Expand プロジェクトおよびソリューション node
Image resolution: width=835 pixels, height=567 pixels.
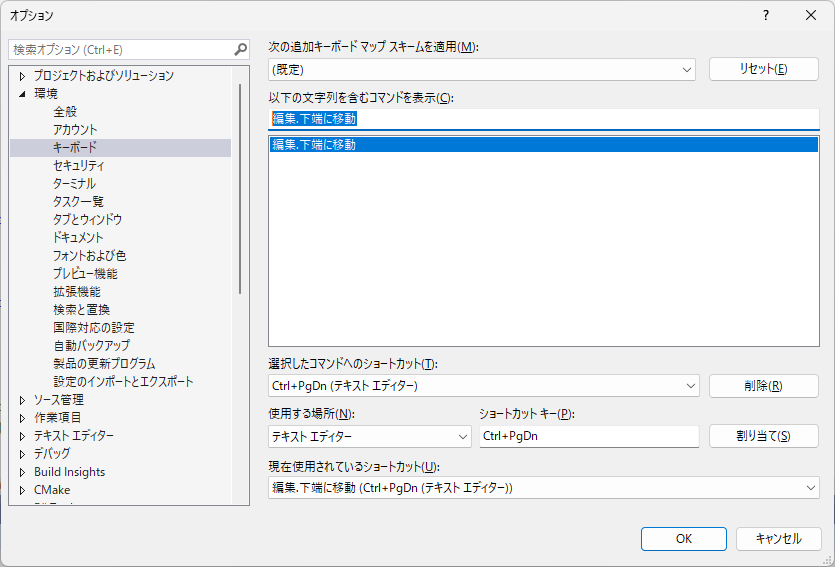click(22, 76)
